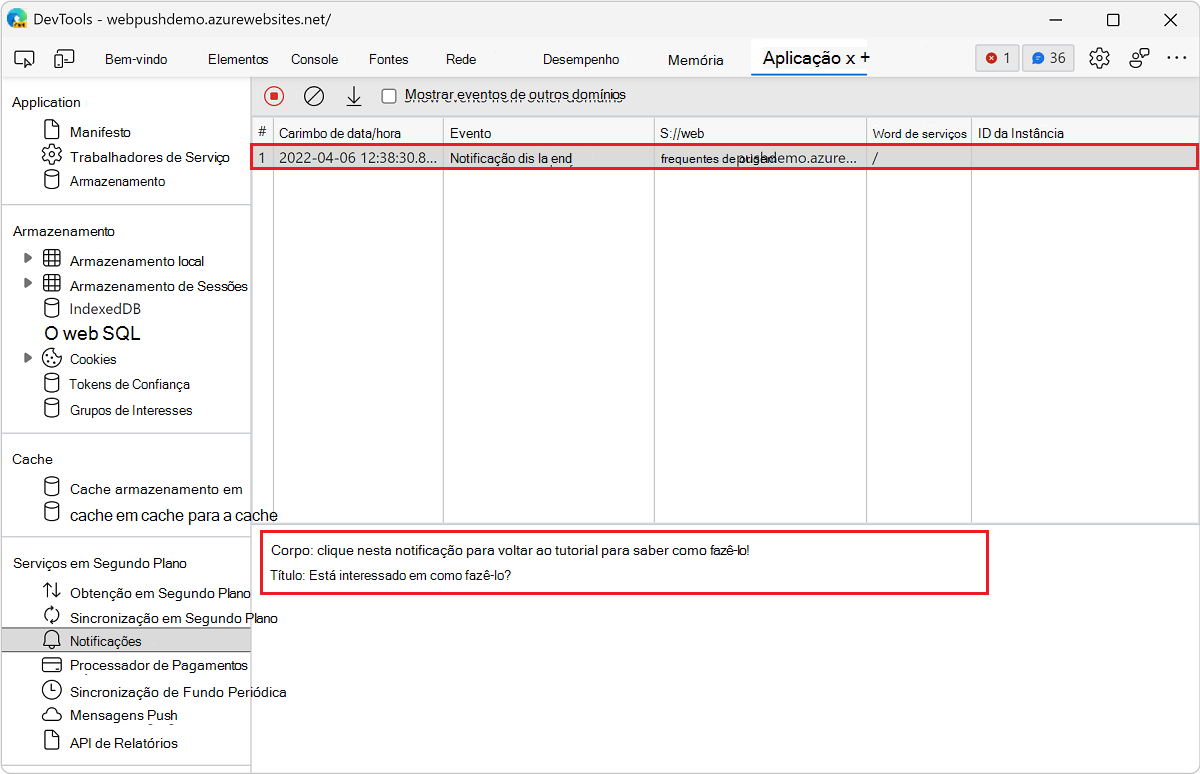
Task: Expand the Cookies section
Action: (x=28, y=358)
